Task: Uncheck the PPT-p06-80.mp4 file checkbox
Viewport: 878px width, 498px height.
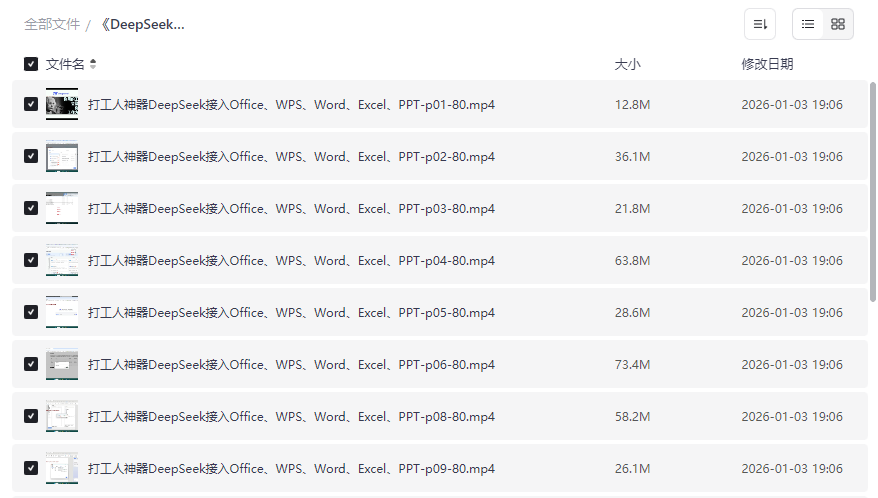Action: (x=31, y=364)
